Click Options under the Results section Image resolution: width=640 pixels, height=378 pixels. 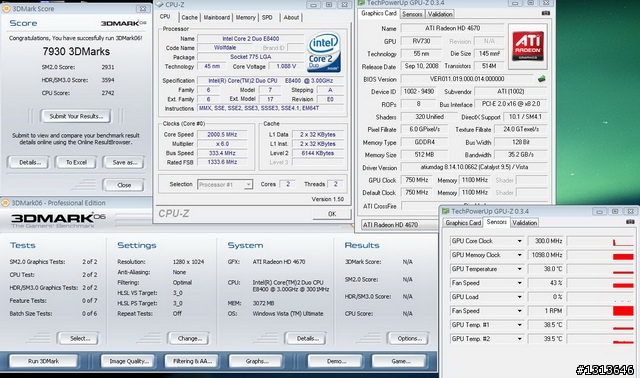coord(409,338)
